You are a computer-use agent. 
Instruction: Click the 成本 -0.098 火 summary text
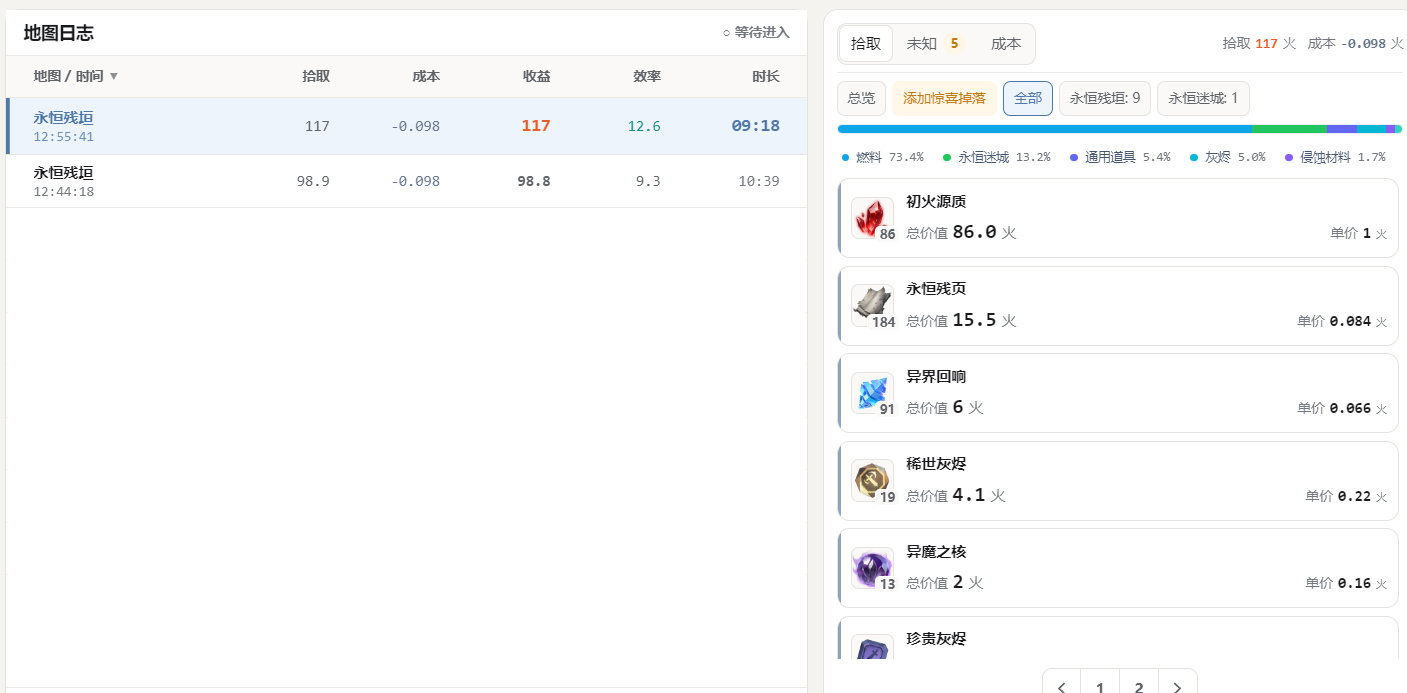1355,44
